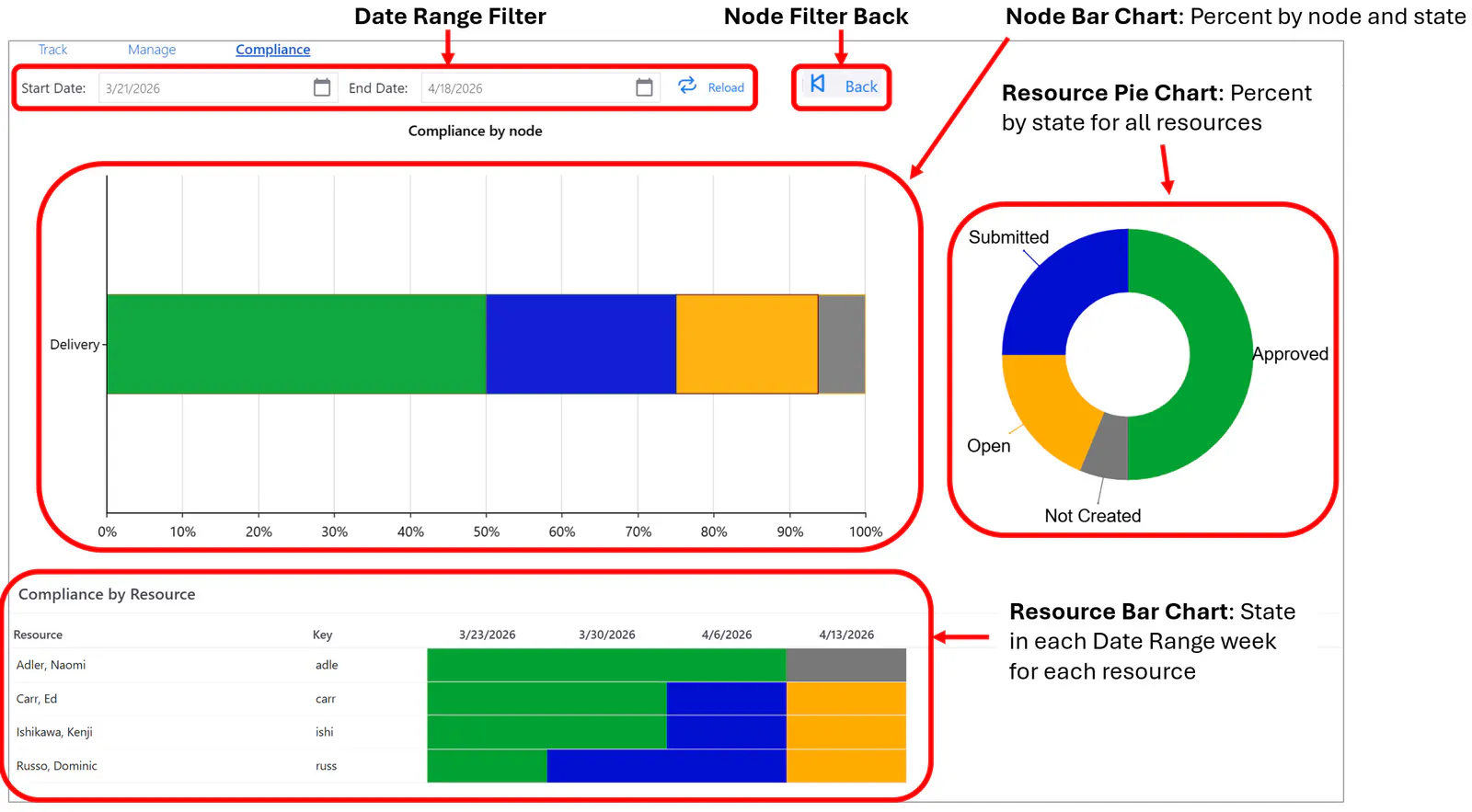Click the Not Created pie label
Viewport: 1472px width, 812px height.
pos(1093,516)
